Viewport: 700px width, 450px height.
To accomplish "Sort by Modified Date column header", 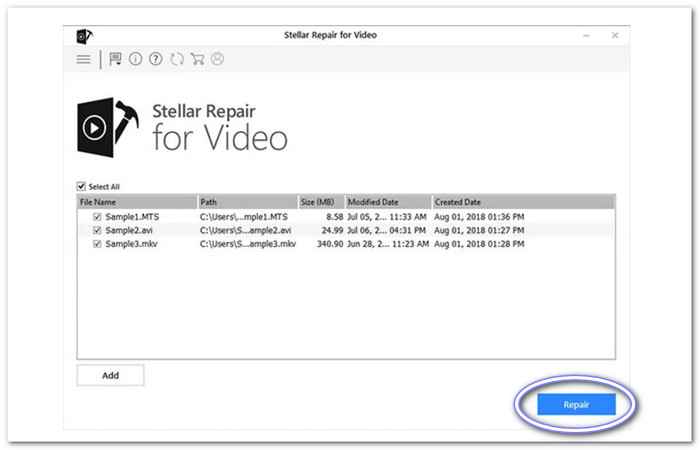I will pyautogui.click(x=388, y=202).
